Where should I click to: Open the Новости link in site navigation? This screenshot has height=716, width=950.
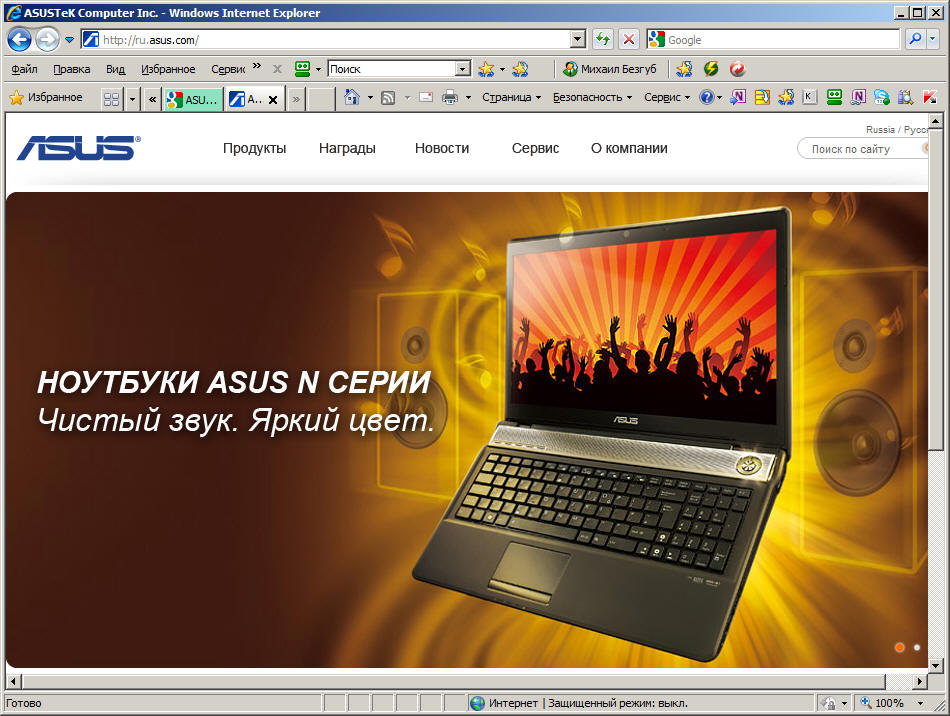[441, 148]
